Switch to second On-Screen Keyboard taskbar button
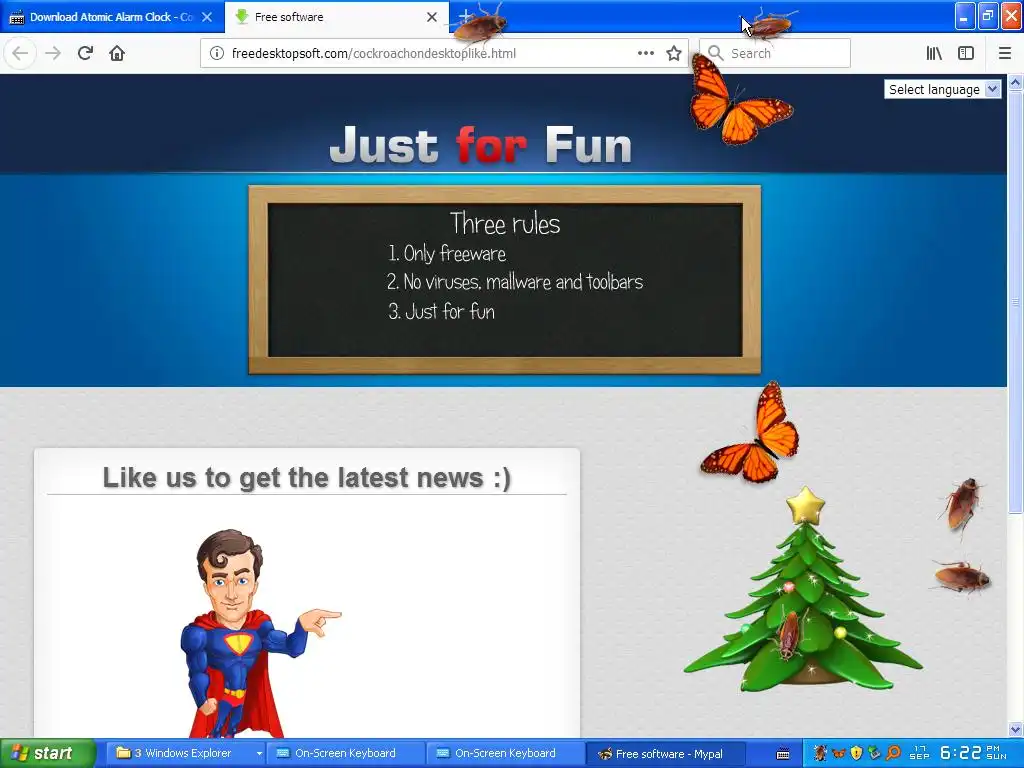The width and height of the screenshot is (1024, 768). click(x=506, y=753)
